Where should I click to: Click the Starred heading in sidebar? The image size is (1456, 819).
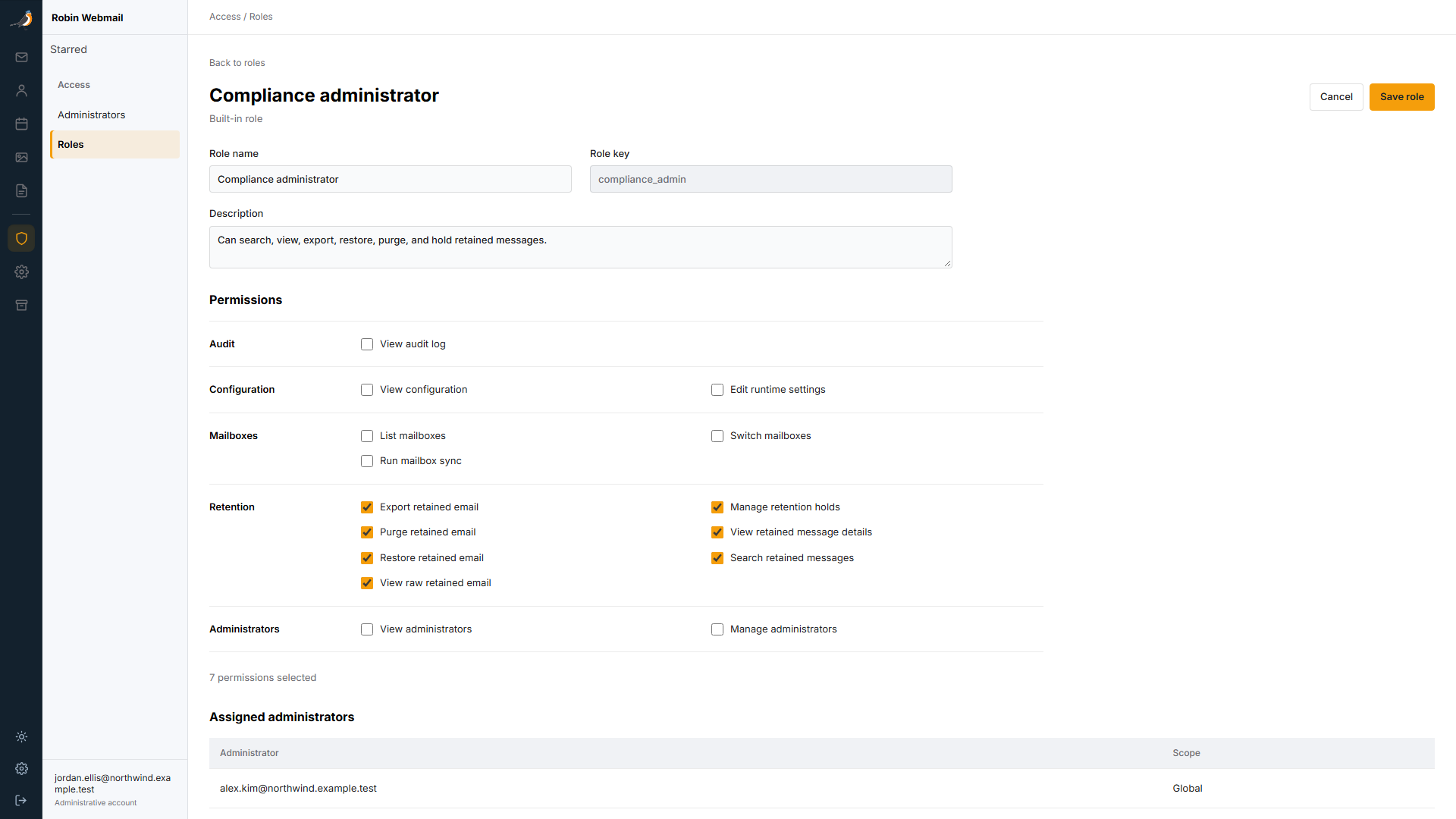tap(68, 49)
